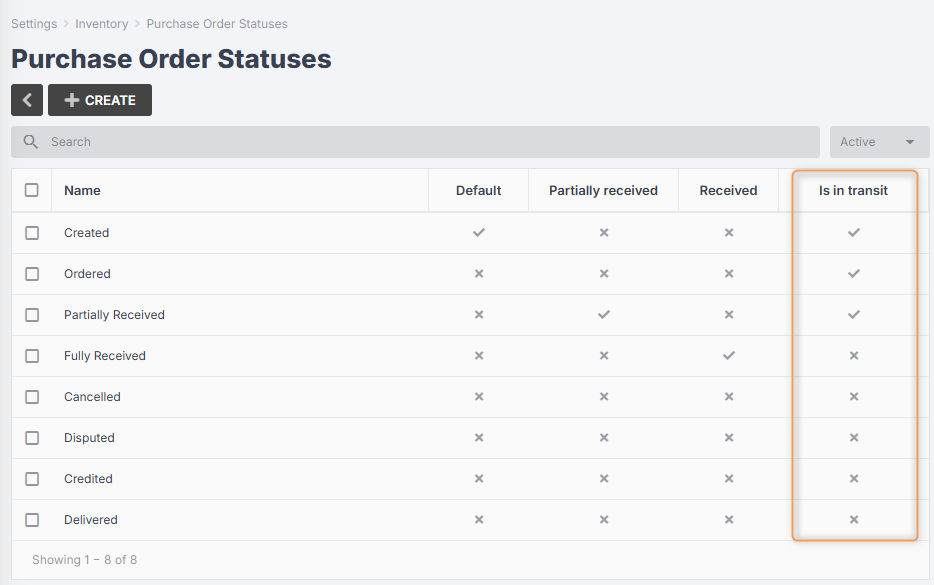
Task: Go to Inventory breadcrumb
Action: click(101, 24)
